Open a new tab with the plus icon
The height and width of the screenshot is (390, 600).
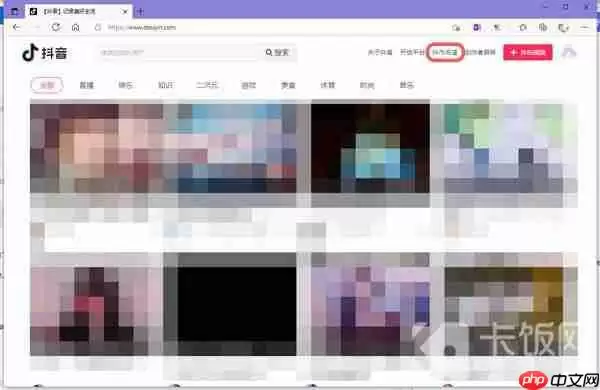tap(140, 12)
